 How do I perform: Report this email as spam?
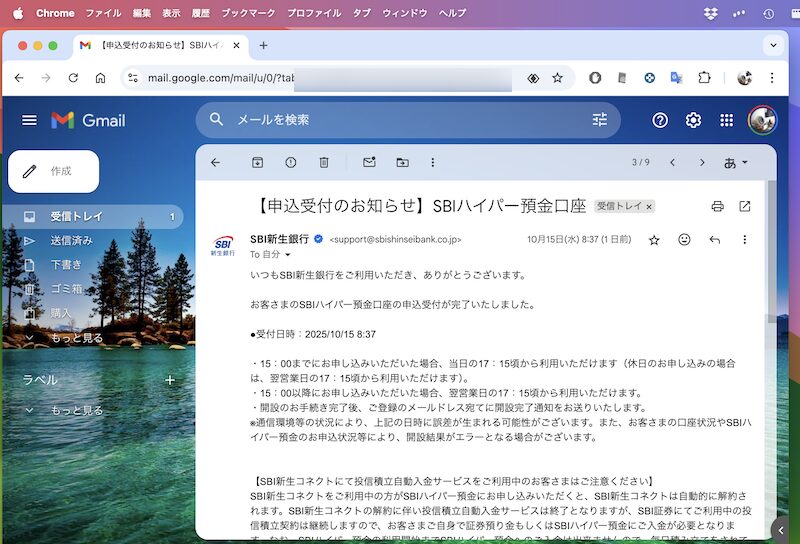(x=290, y=162)
